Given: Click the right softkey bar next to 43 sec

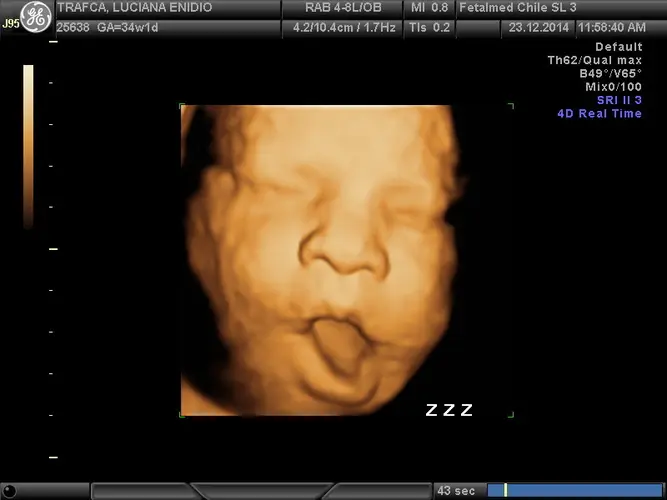Looking at the screenshot, I should pyautogui.click(x=377, y=491).
